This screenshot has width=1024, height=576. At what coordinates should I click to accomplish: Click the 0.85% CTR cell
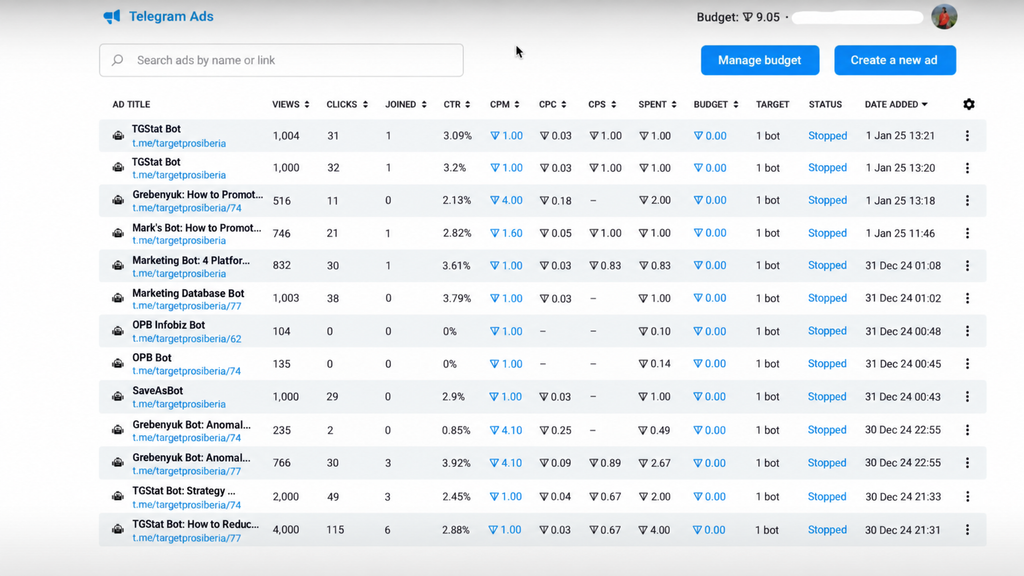tap(456, 430)
